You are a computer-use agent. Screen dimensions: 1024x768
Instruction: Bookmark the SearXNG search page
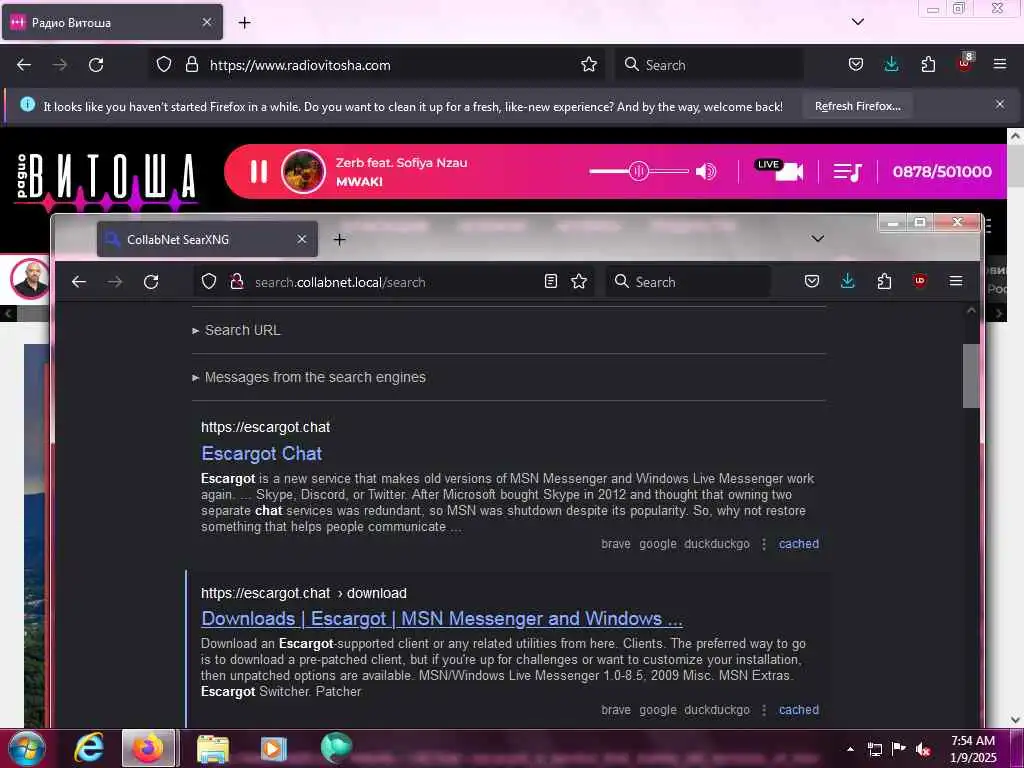[x=579, y=281]
